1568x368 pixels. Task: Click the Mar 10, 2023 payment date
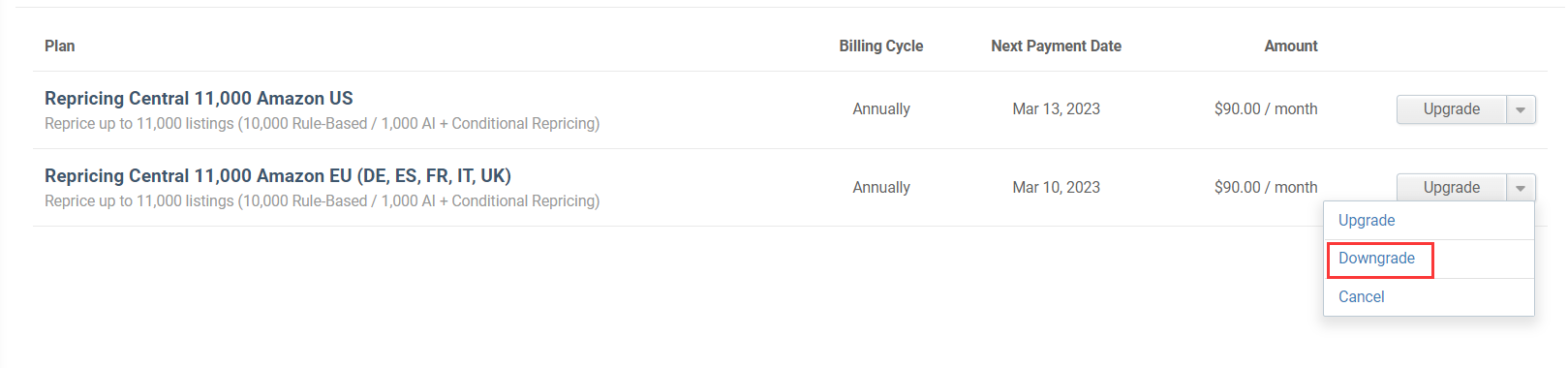(1056, 188)
